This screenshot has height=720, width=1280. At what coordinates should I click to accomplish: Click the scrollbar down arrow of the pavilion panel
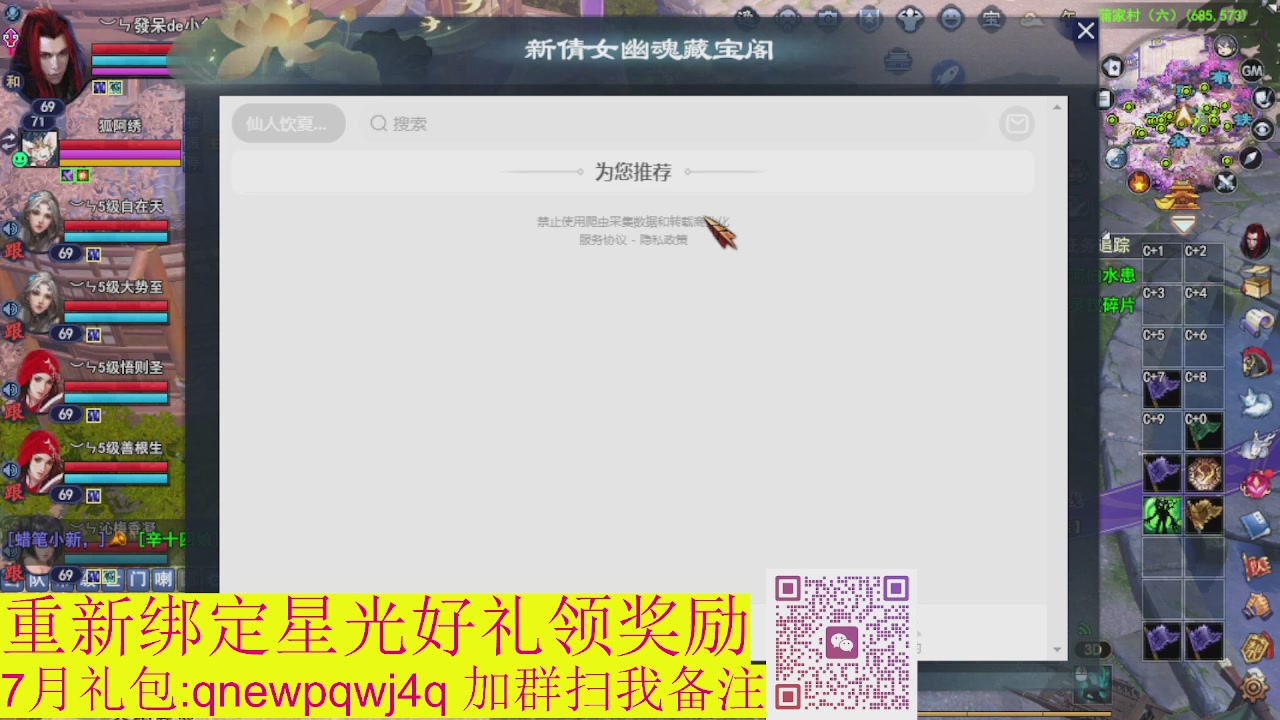point(1057,650)
